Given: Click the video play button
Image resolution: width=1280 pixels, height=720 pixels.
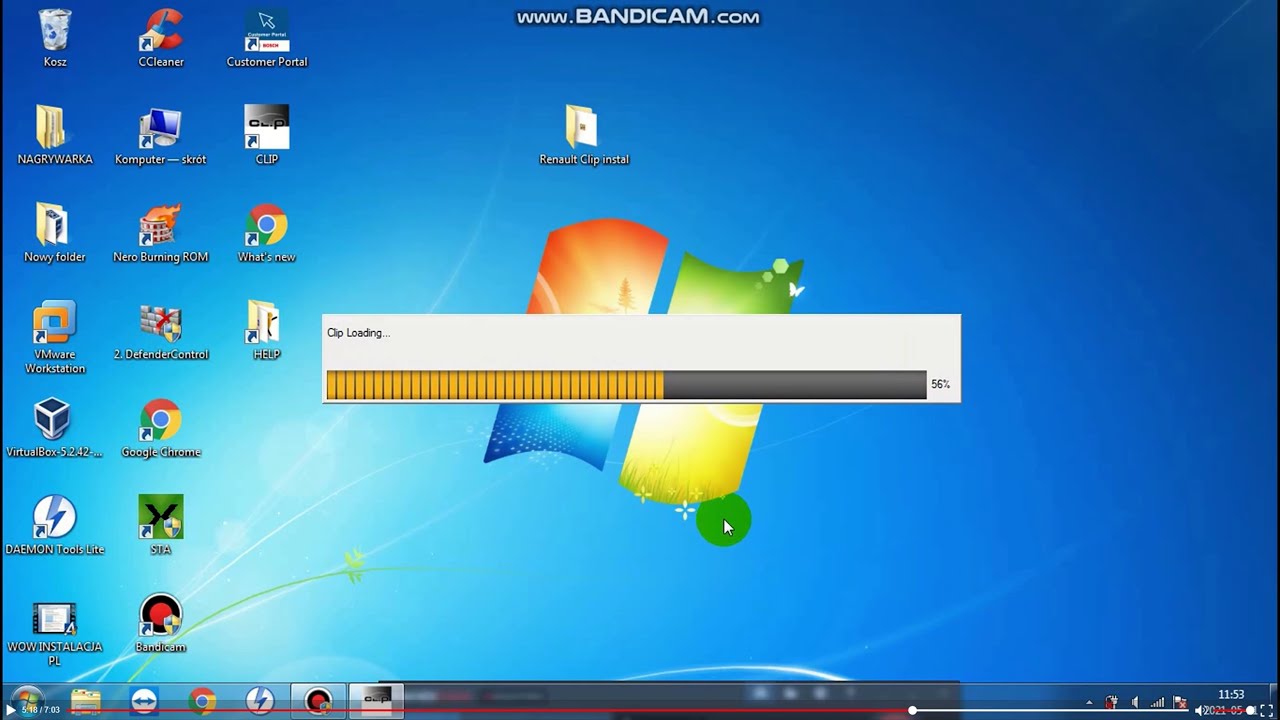Looking at the screenshot, I should [x=12, y=710].
